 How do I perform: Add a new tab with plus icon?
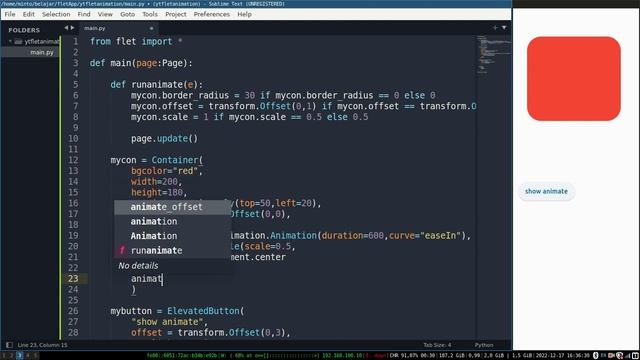(x=495, y=28)
